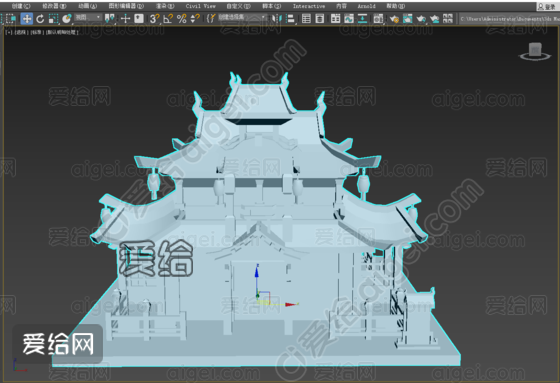Open the Civil View menu
The width and height of the screenshot is (560, 383).
point(200,6)
